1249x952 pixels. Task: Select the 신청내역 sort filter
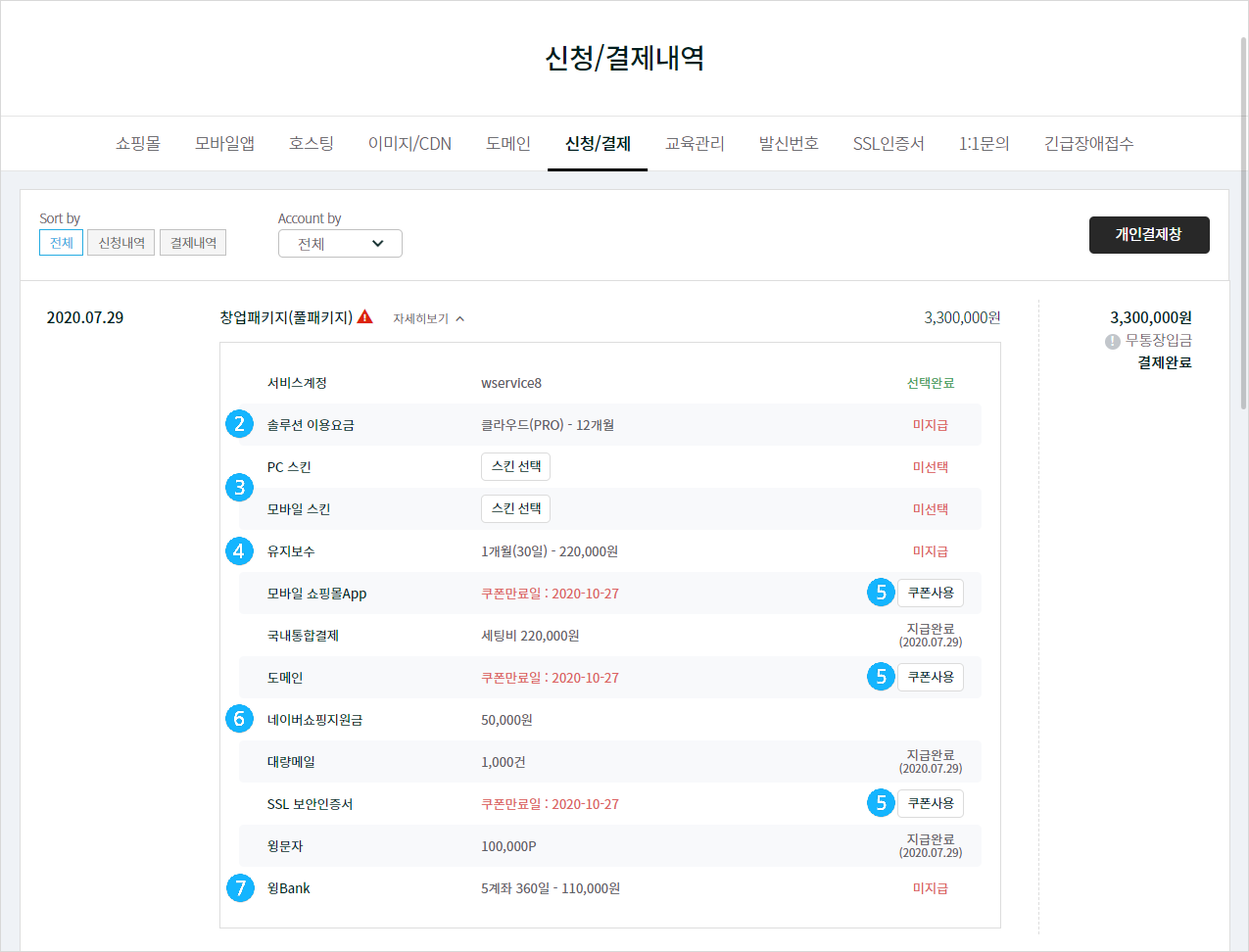121,243
